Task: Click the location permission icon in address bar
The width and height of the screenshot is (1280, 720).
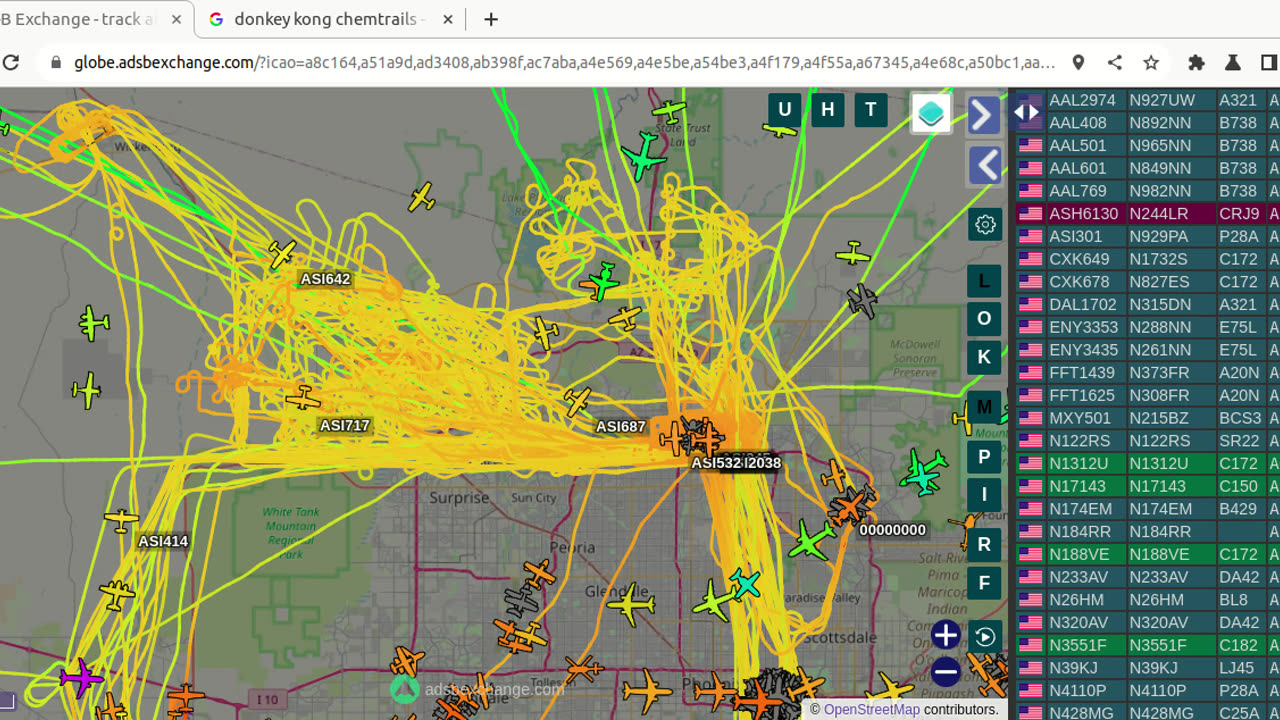Action: (x=1078, y=62)
